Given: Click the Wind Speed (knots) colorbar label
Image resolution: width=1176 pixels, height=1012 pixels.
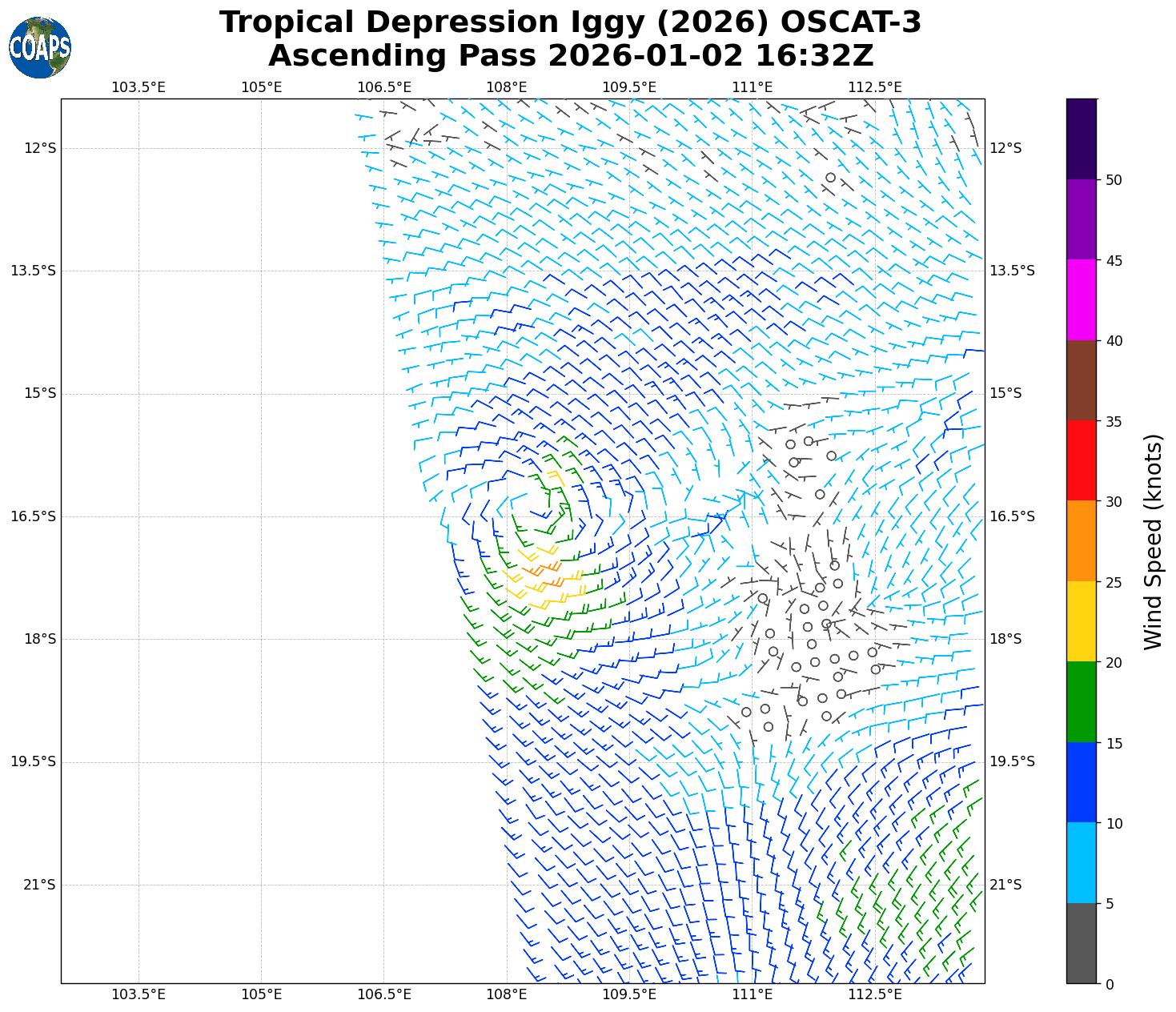Looking at the screenshot, I should (1153, 541).
